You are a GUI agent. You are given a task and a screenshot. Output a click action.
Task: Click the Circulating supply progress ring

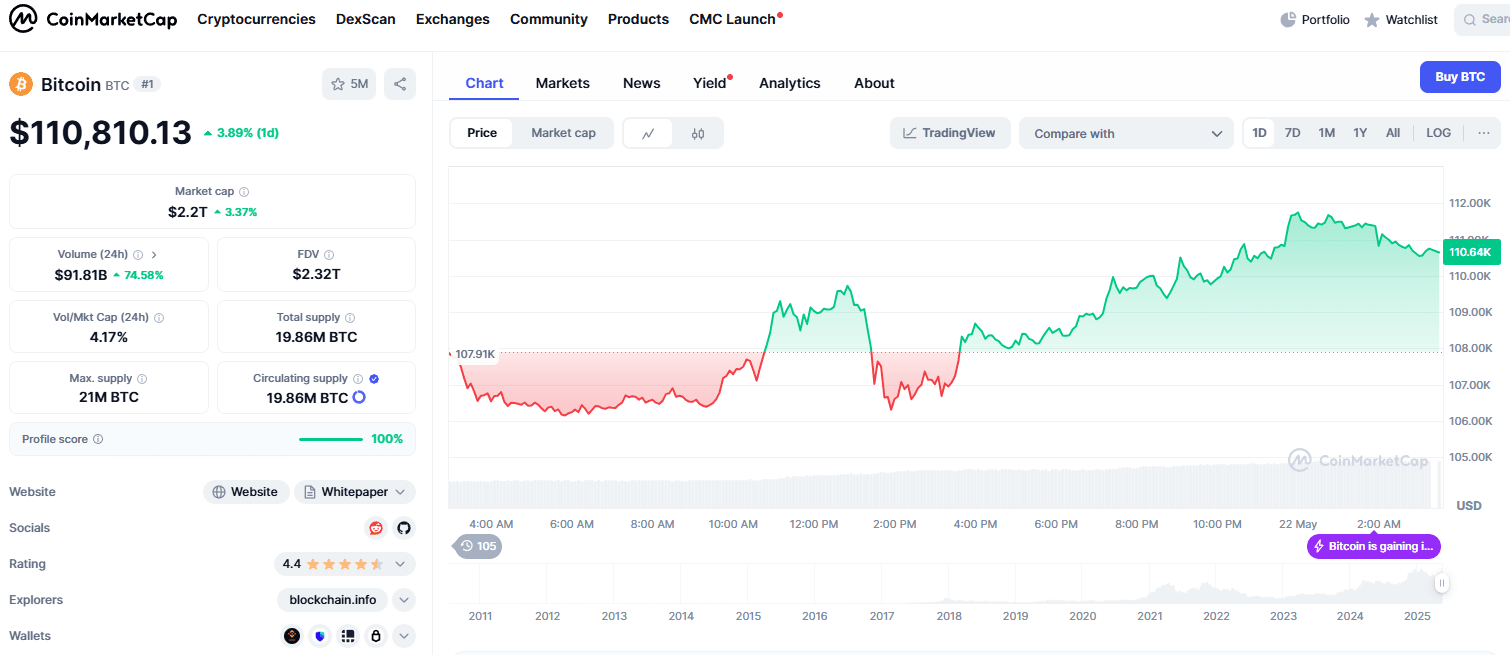click(x=359, y=398)
